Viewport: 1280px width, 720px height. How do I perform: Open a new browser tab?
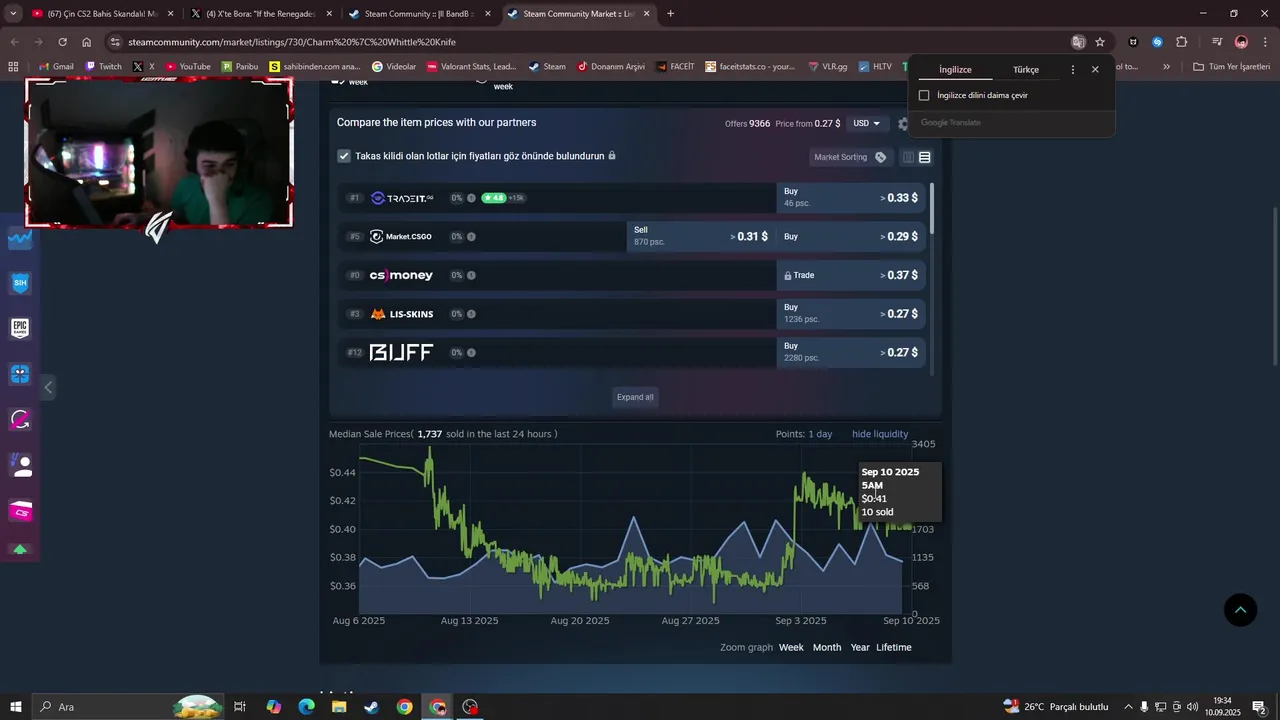coord(670,14)
